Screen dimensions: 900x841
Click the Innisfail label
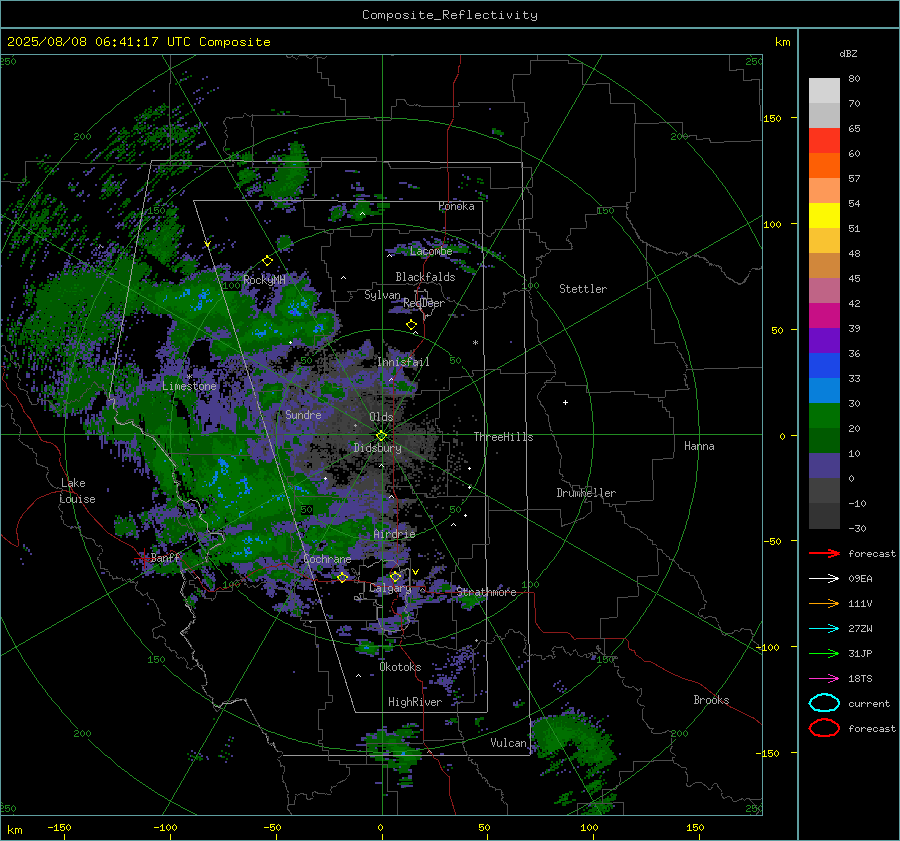coord(403,362)
